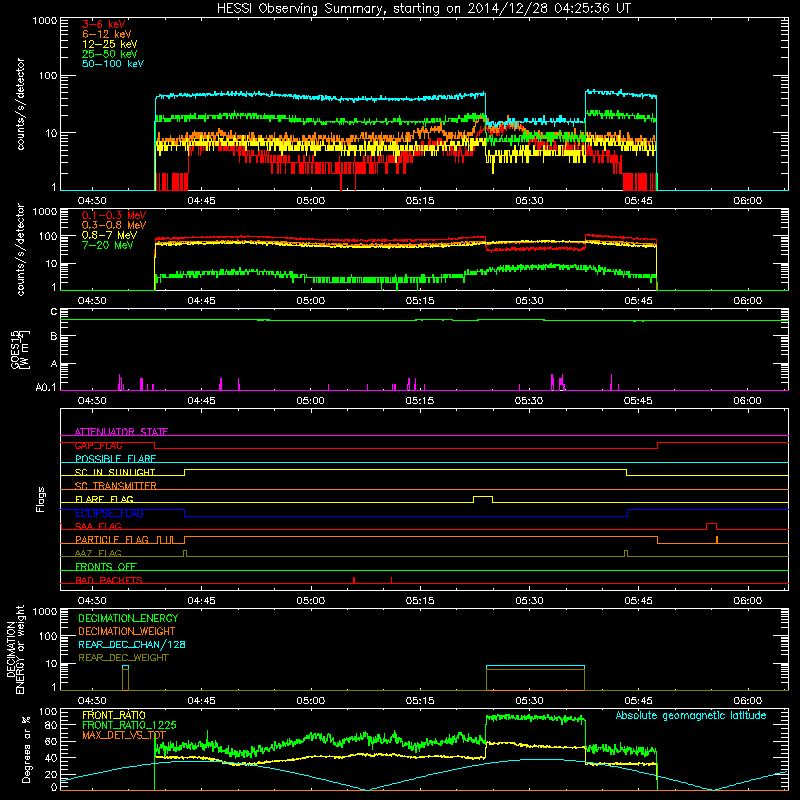Screen dimensions: 800x800
Task: Click the FRONT_RATIO_1225 legend label
Action: (x=129, y=725)
